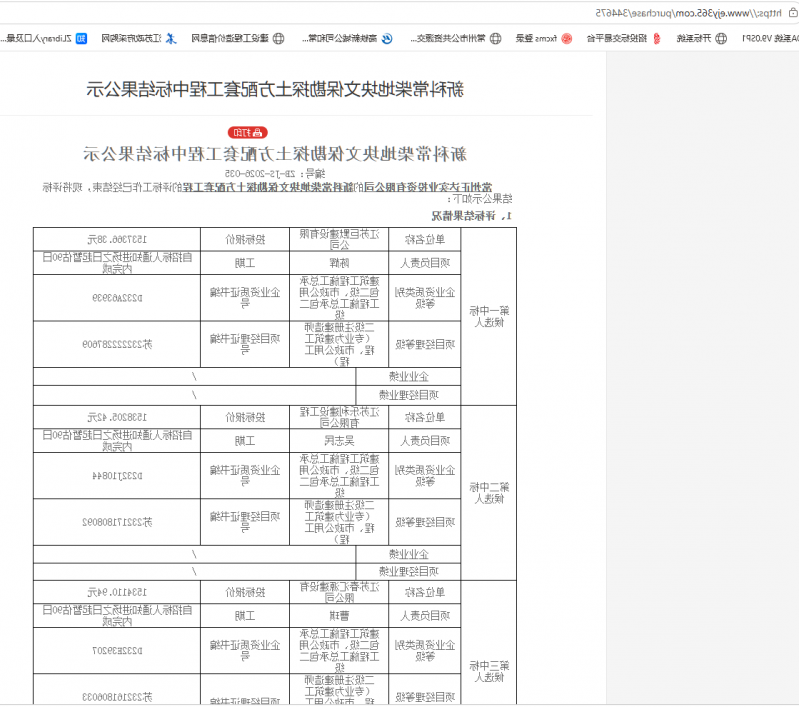Open the 江苏政府采购网 bookmark
The image size is (799, 707).
(x=139, y=38)
